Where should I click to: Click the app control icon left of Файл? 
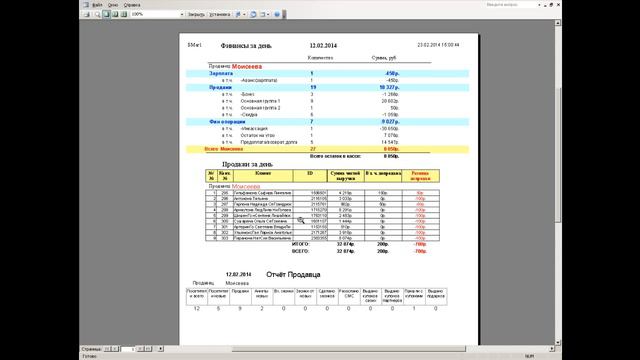point(86,5)
